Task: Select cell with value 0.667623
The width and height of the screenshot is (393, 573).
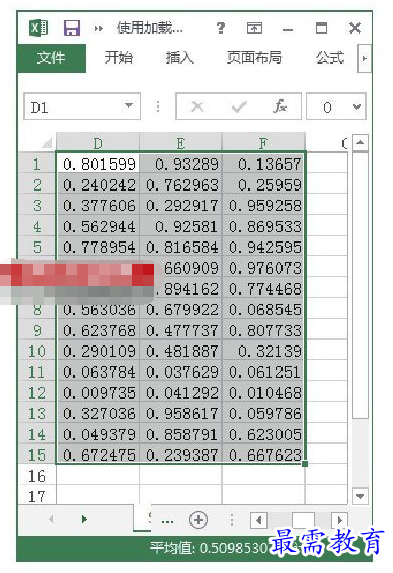Action: pos(263,455)
